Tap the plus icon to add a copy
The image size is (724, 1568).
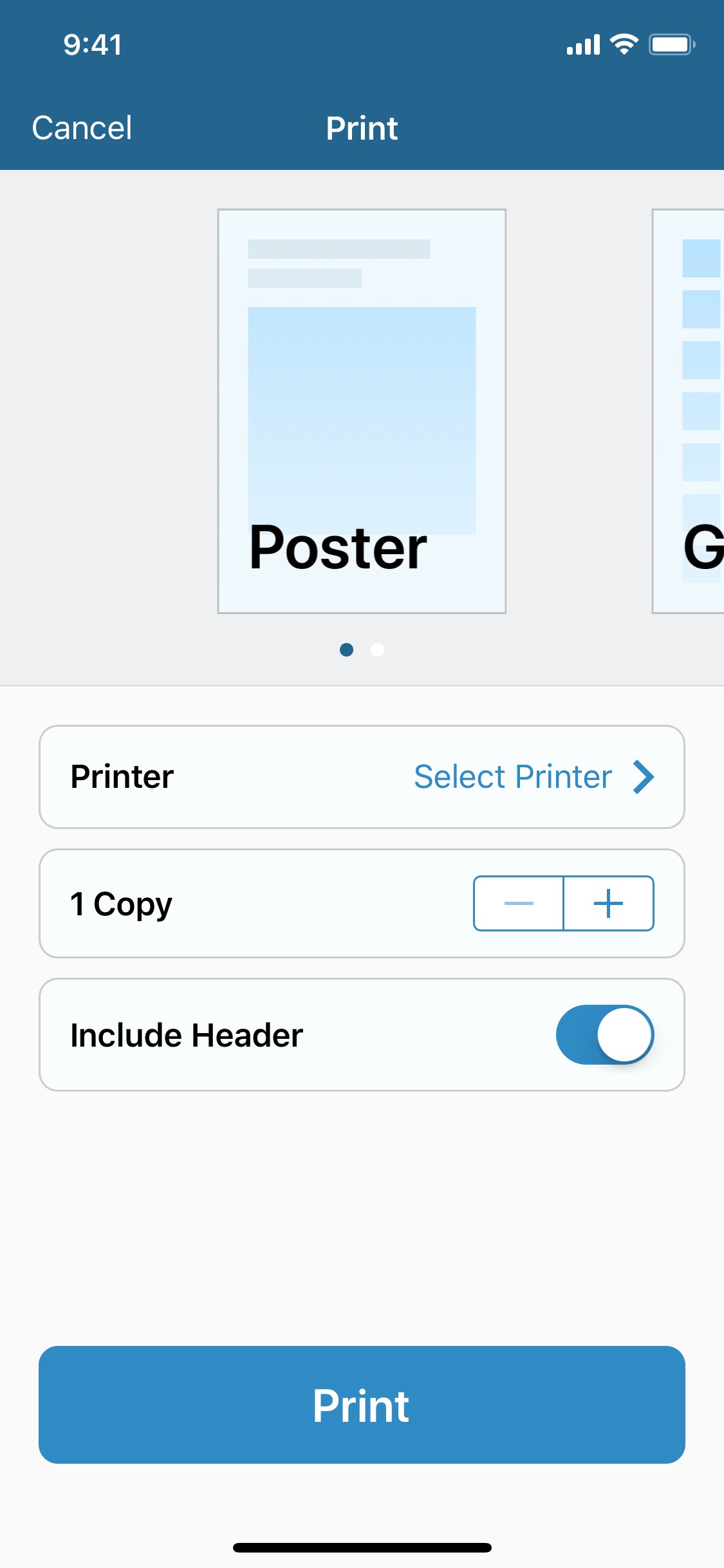pos(609,903)
